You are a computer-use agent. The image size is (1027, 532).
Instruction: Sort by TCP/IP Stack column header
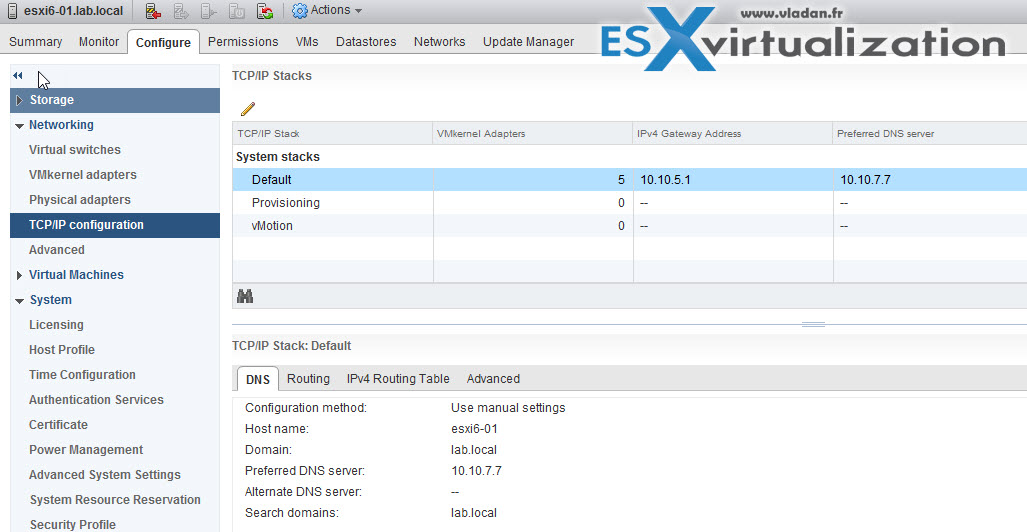coord(333,134)
